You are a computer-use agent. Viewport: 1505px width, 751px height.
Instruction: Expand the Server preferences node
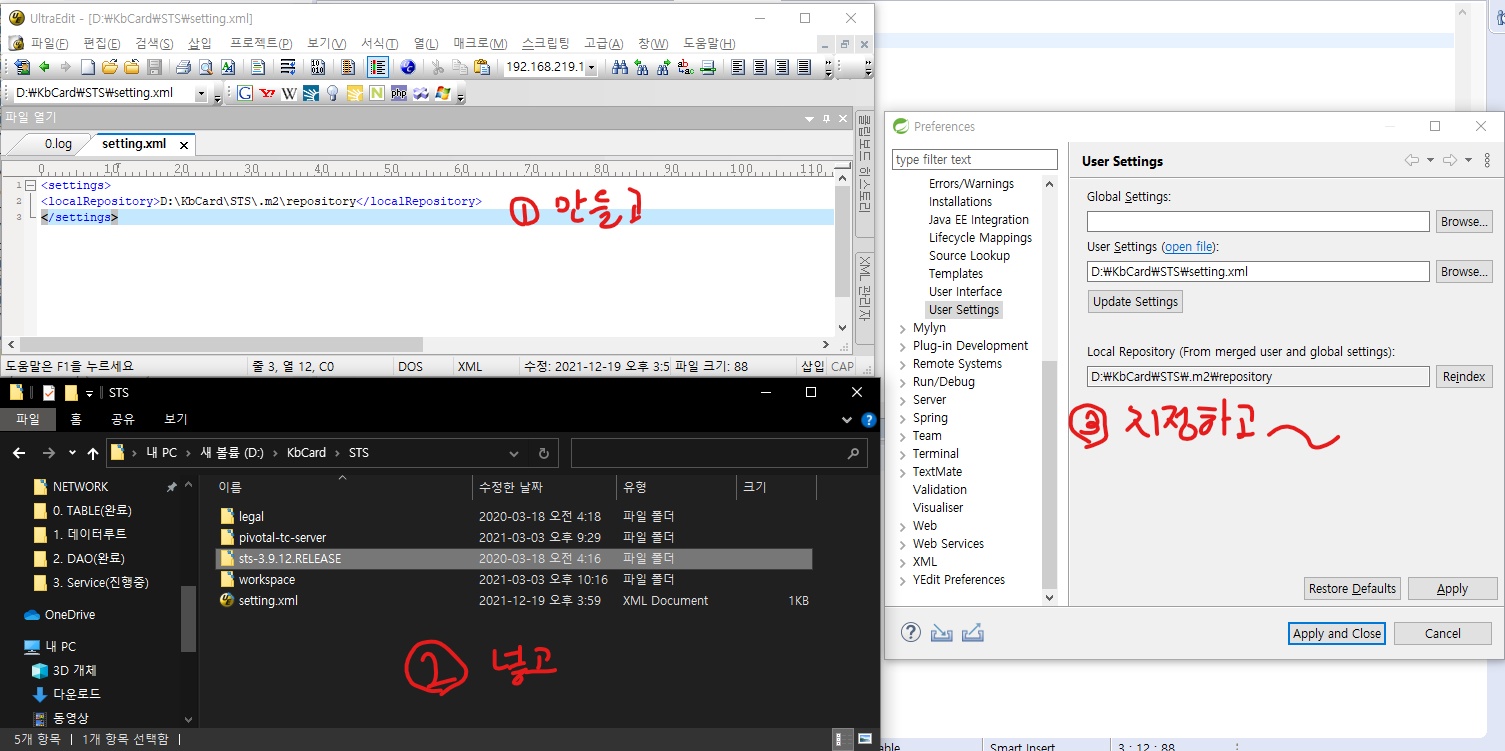pyautogui.click(x=903, y=400)
